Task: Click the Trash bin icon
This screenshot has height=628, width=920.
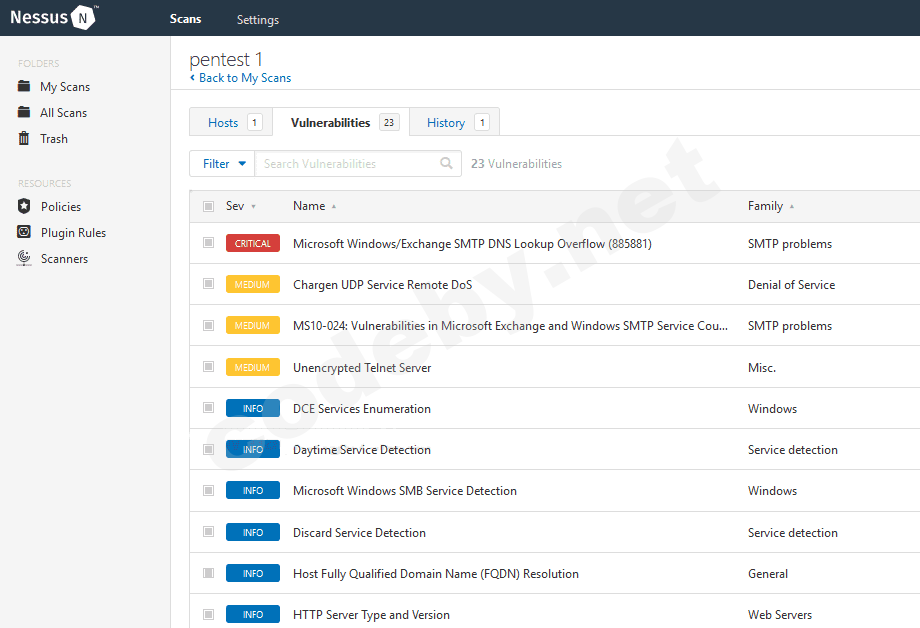Action: (x=24, y=139)
